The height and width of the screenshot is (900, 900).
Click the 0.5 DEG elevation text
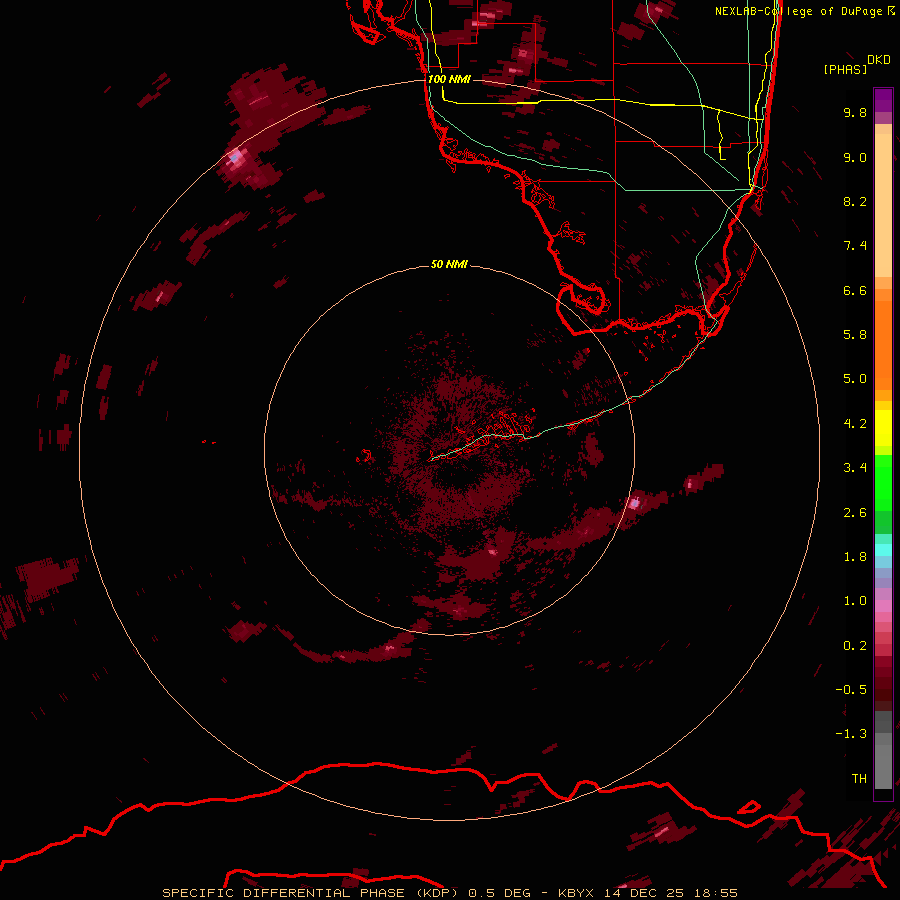pyautogui.click(x=499, y=893)
